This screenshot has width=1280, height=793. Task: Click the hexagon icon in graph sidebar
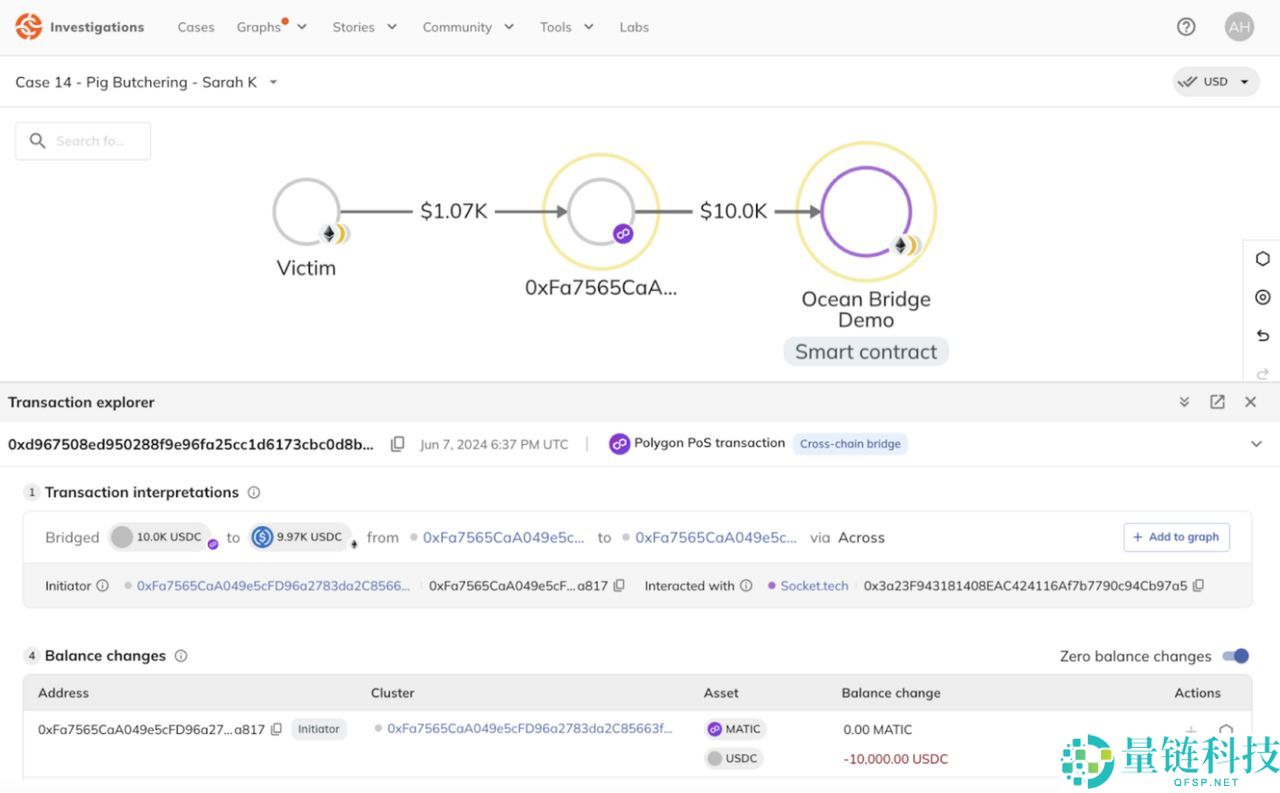[1262, 259]
